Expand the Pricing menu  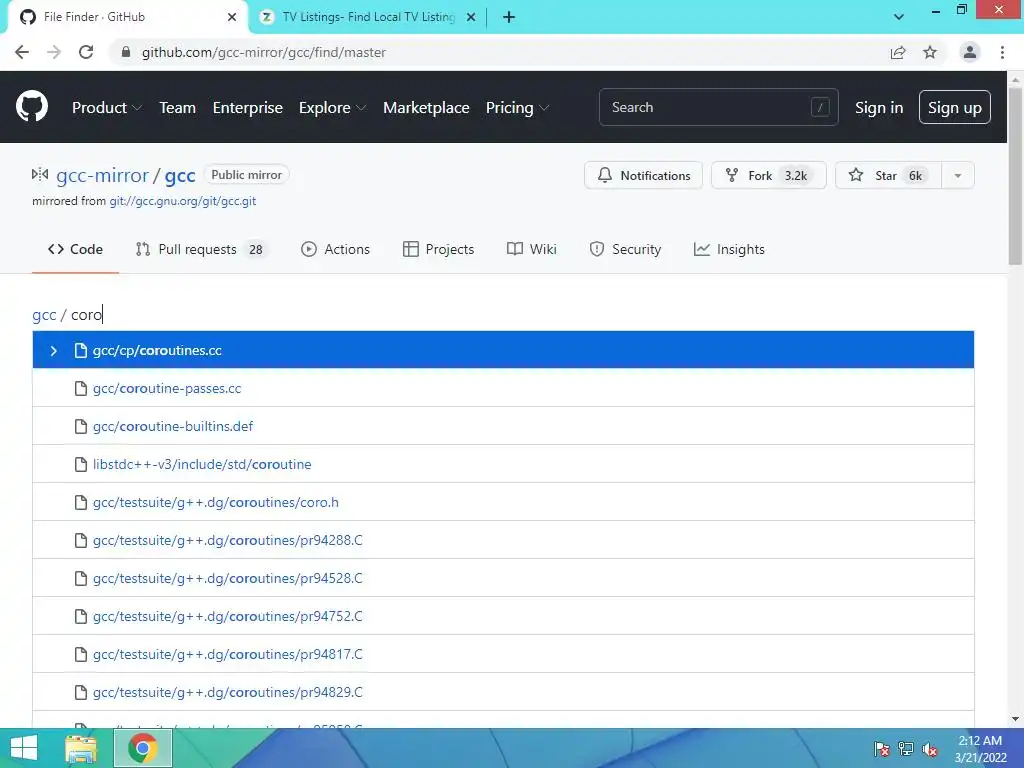coord(517,108)
